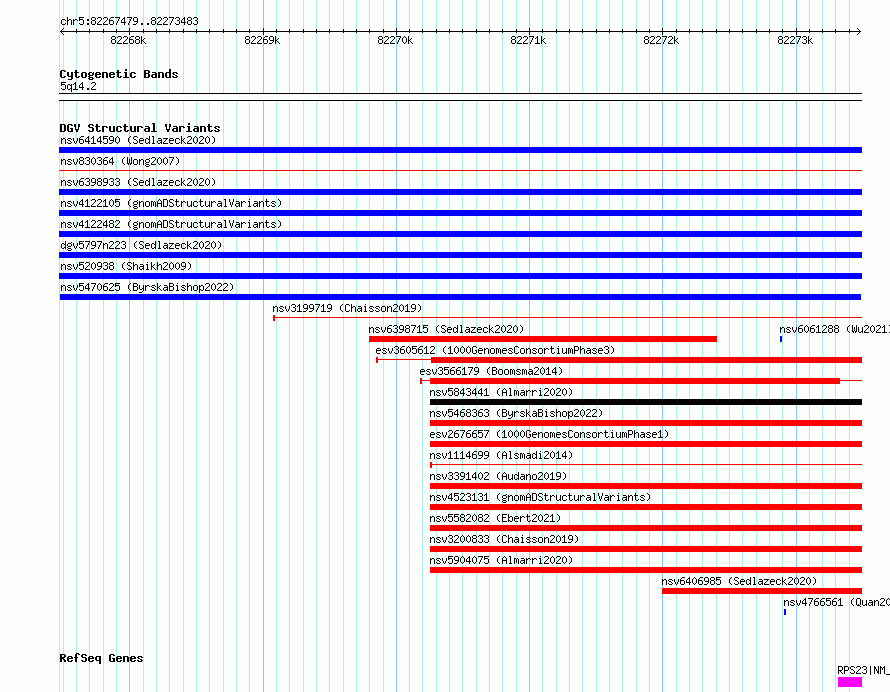Select the nsv6406985 (Sedlazeck2020) label

[x=739, y=581]
